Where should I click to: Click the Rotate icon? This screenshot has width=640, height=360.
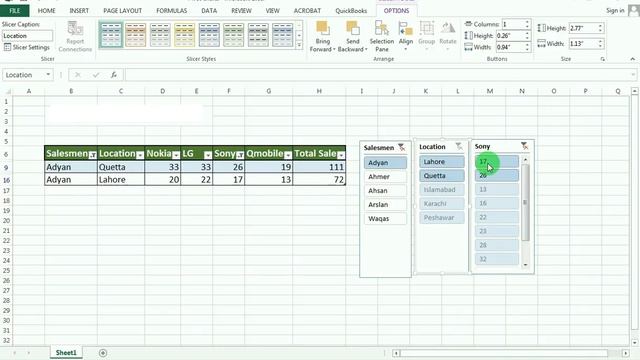point(448,29)
